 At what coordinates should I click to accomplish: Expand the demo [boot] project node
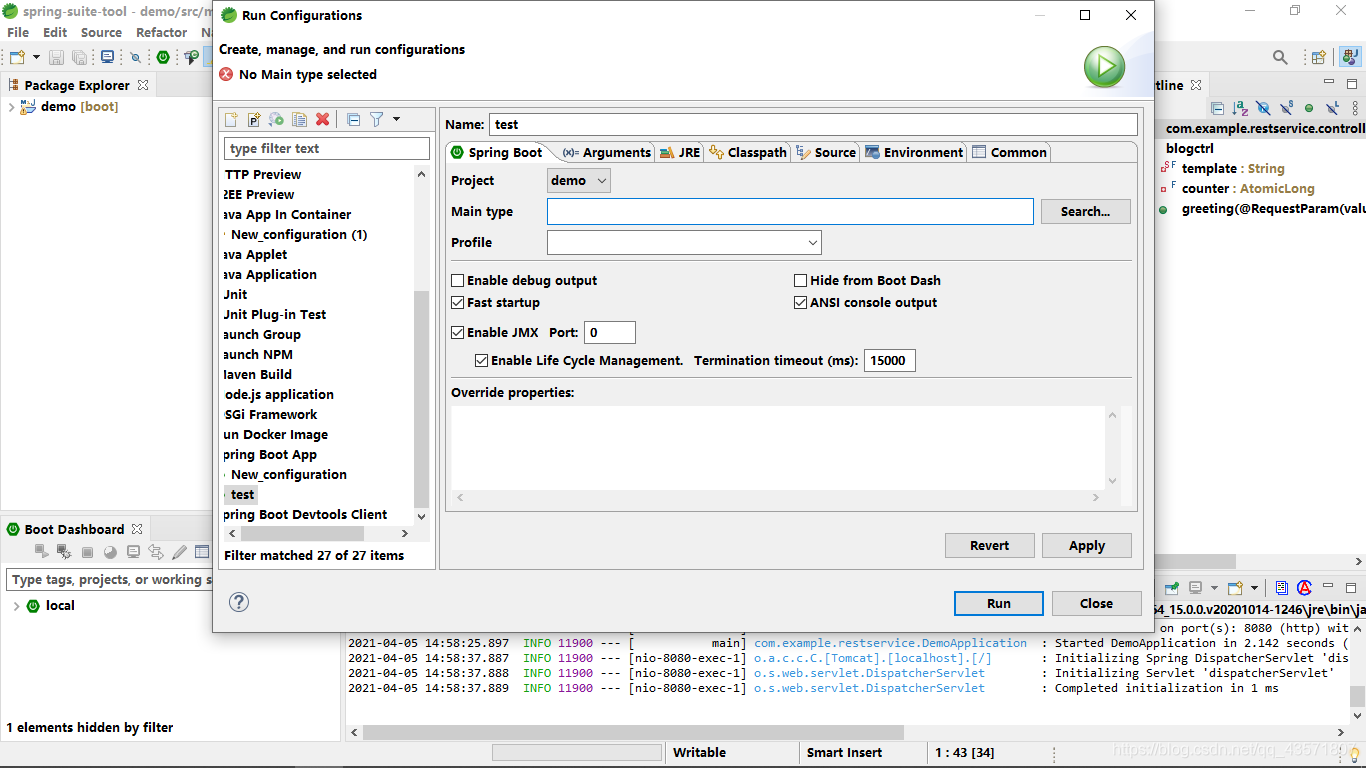(11, 107)
